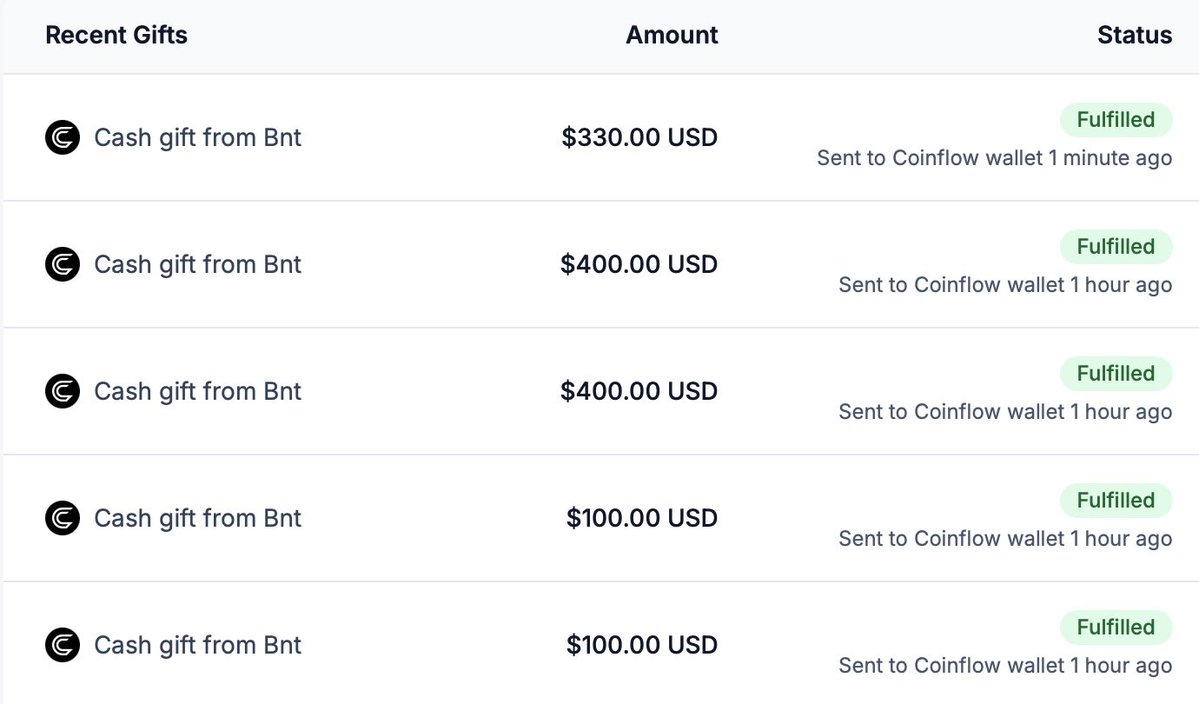
Task: Click the Fulfilled badge in the fourth row
Action: (1116, 501)
